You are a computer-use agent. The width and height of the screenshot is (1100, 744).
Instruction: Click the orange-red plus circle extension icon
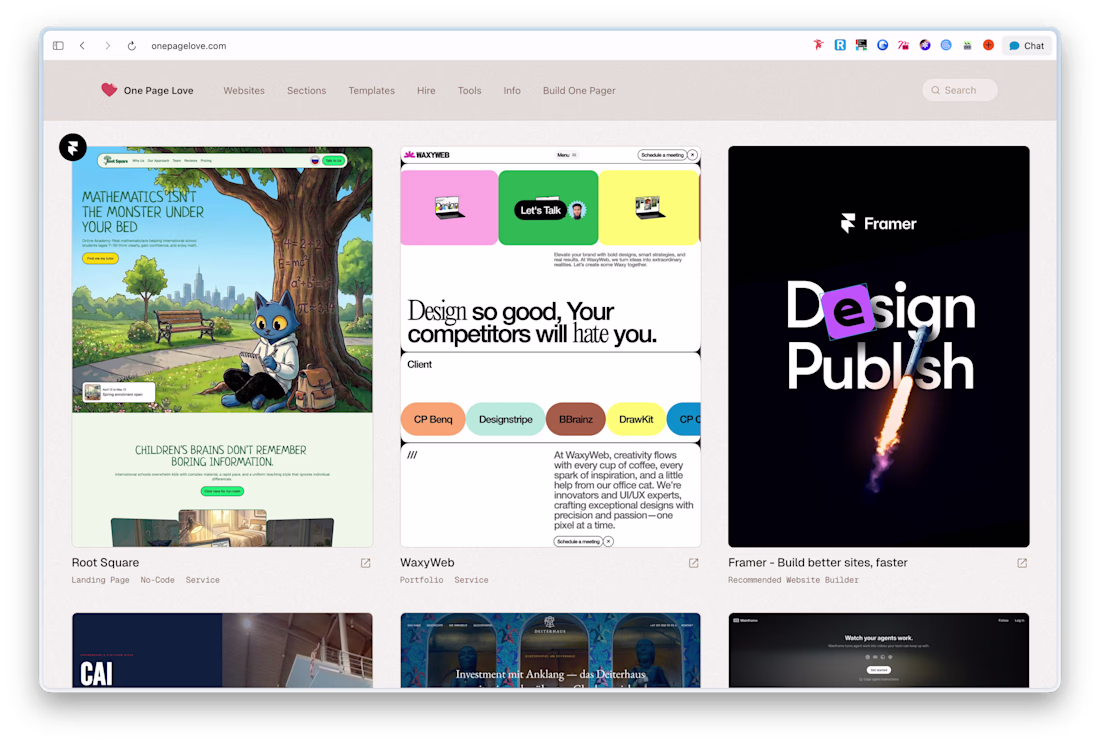(x=988, y=45)
